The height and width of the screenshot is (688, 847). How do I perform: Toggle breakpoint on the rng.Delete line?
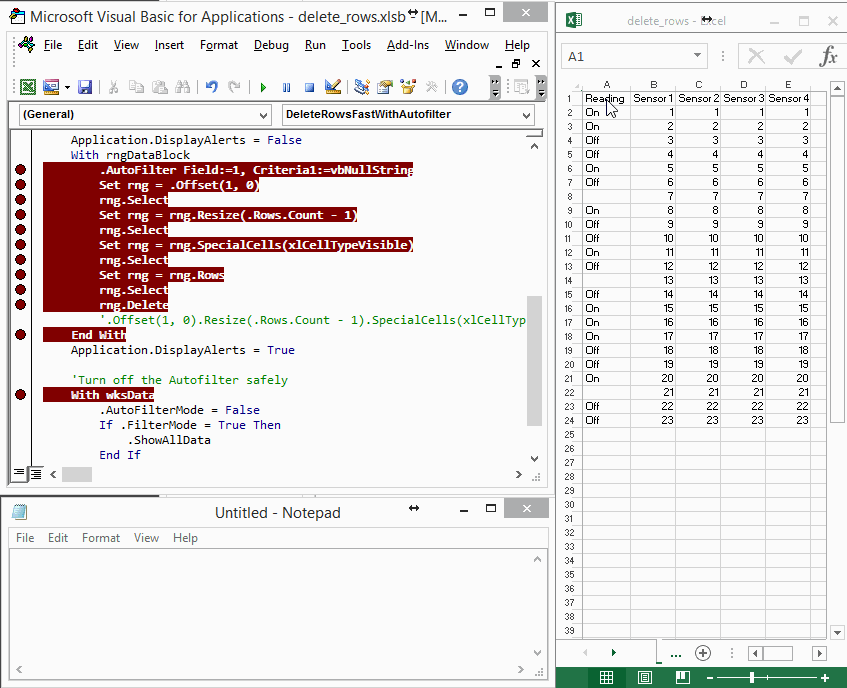(20, 305)
